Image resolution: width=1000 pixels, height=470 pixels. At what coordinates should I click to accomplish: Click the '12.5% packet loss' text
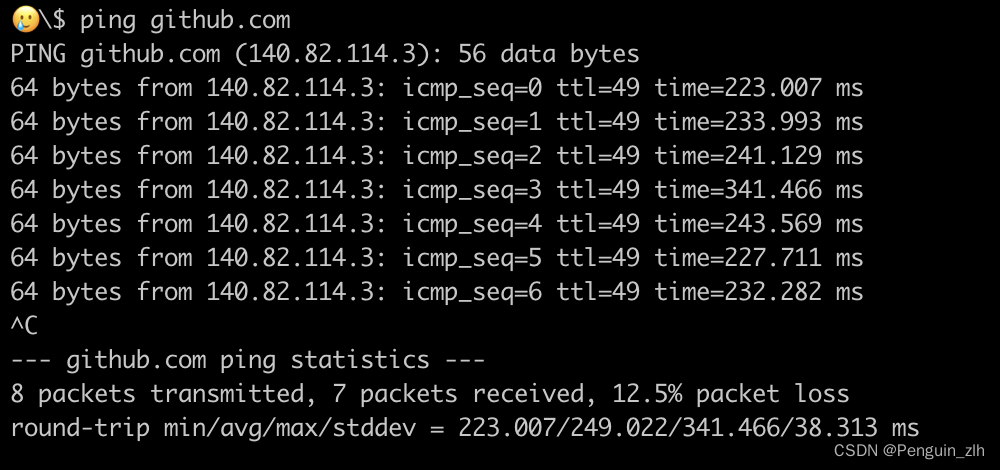731,394
